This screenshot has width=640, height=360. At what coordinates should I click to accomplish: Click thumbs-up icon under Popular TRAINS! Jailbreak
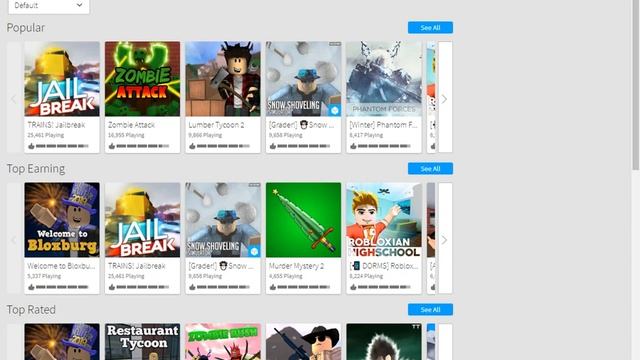click(31, 146)
